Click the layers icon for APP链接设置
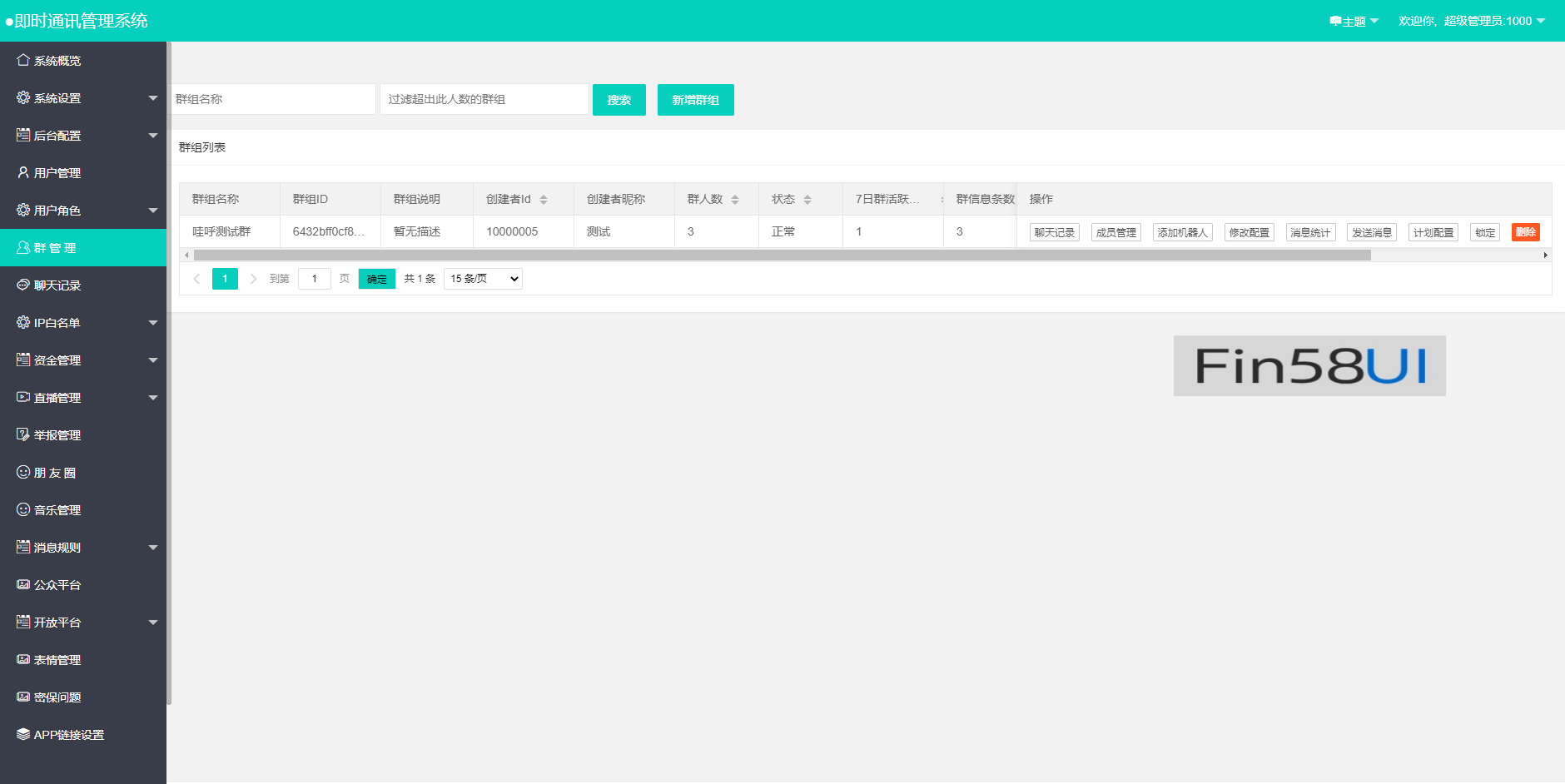1565x784 pixels. (x=23, y=734)
